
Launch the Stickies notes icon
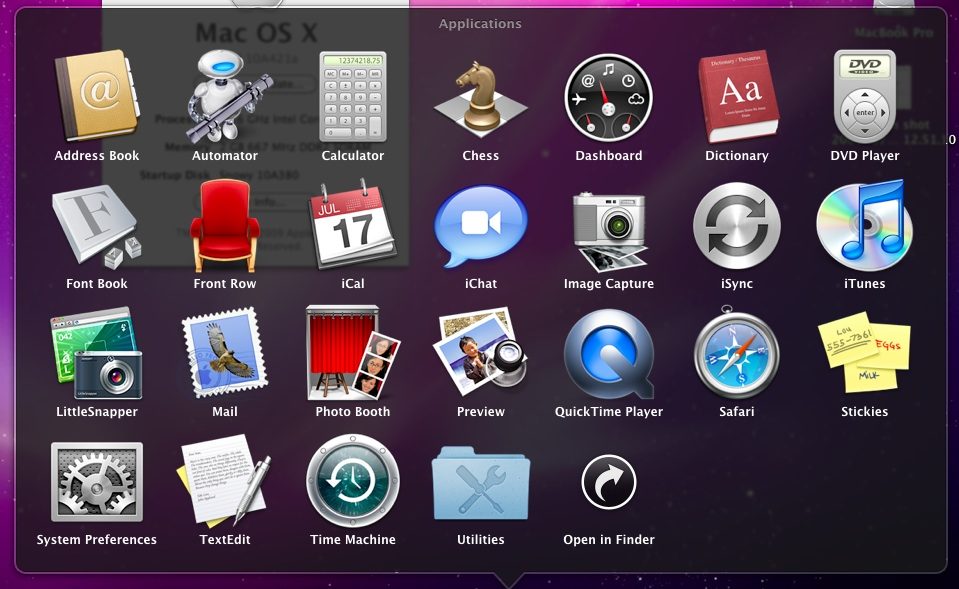864,352
